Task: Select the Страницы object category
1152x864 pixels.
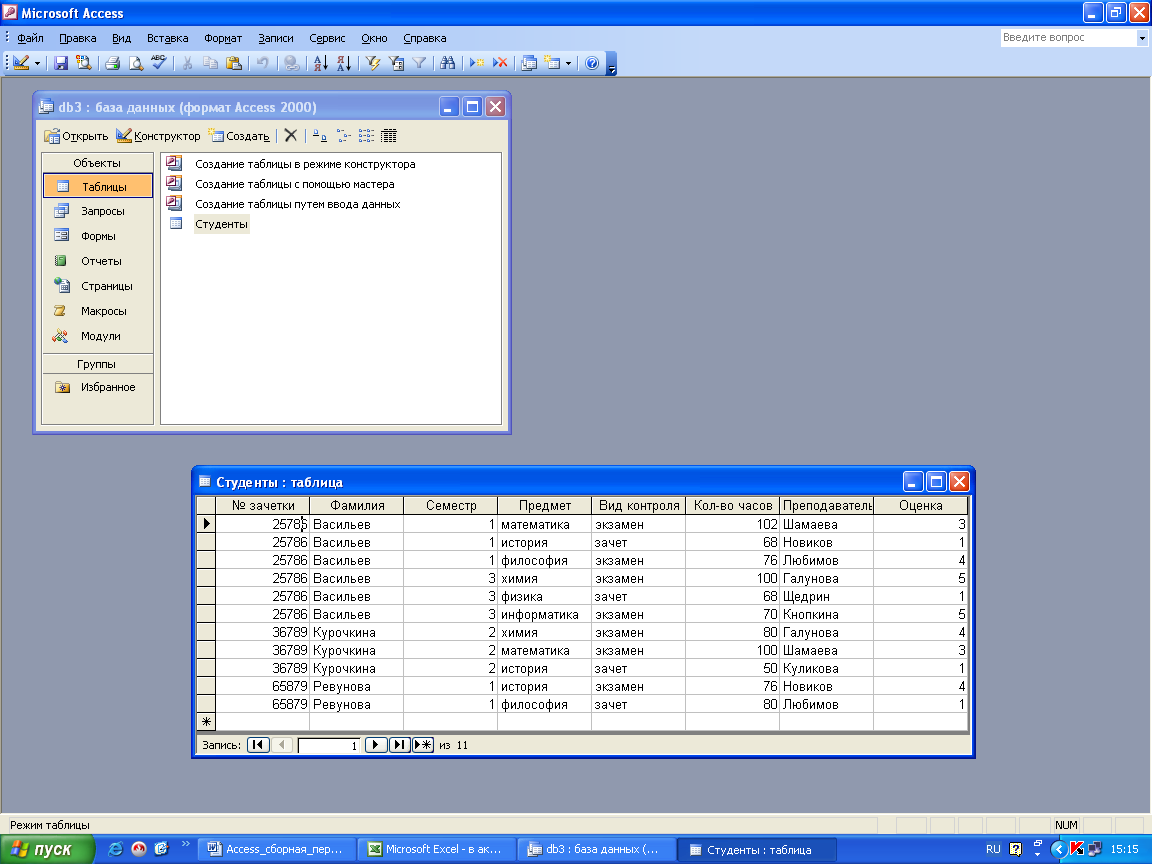Action: [x=98, y=286]
